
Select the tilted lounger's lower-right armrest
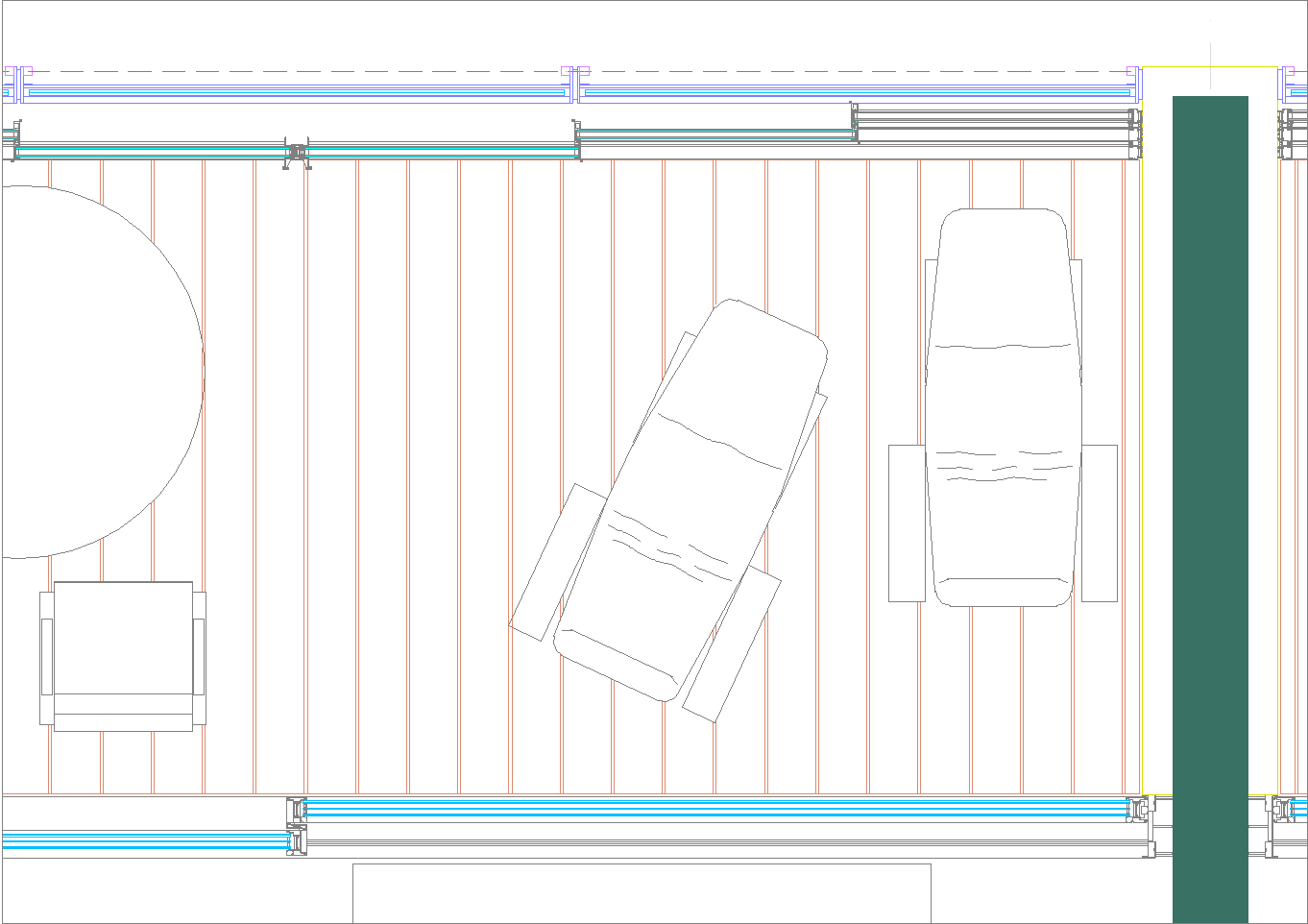[x=731, y=645]
